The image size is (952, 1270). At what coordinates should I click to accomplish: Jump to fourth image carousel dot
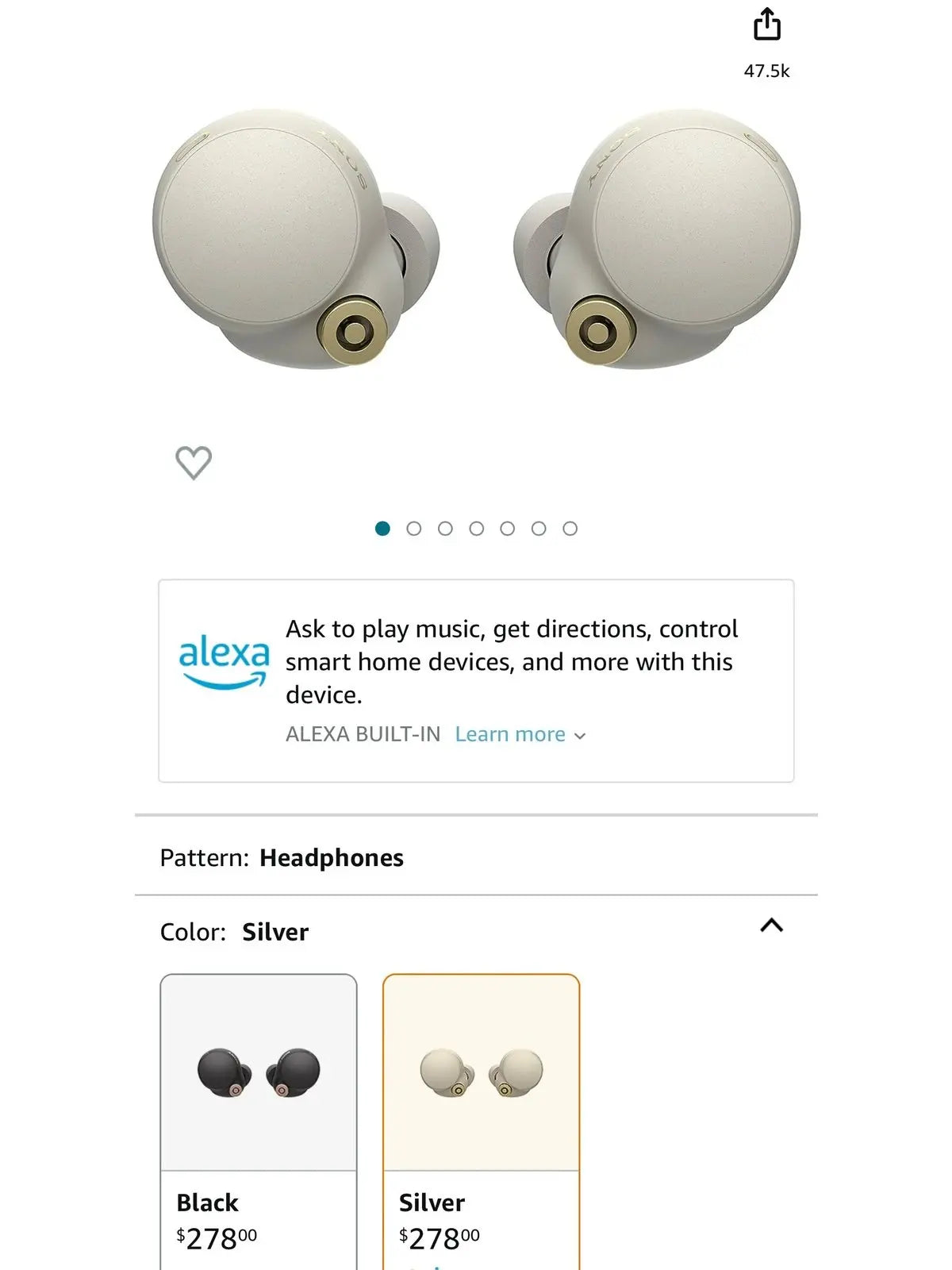click(x=476, y=529)
